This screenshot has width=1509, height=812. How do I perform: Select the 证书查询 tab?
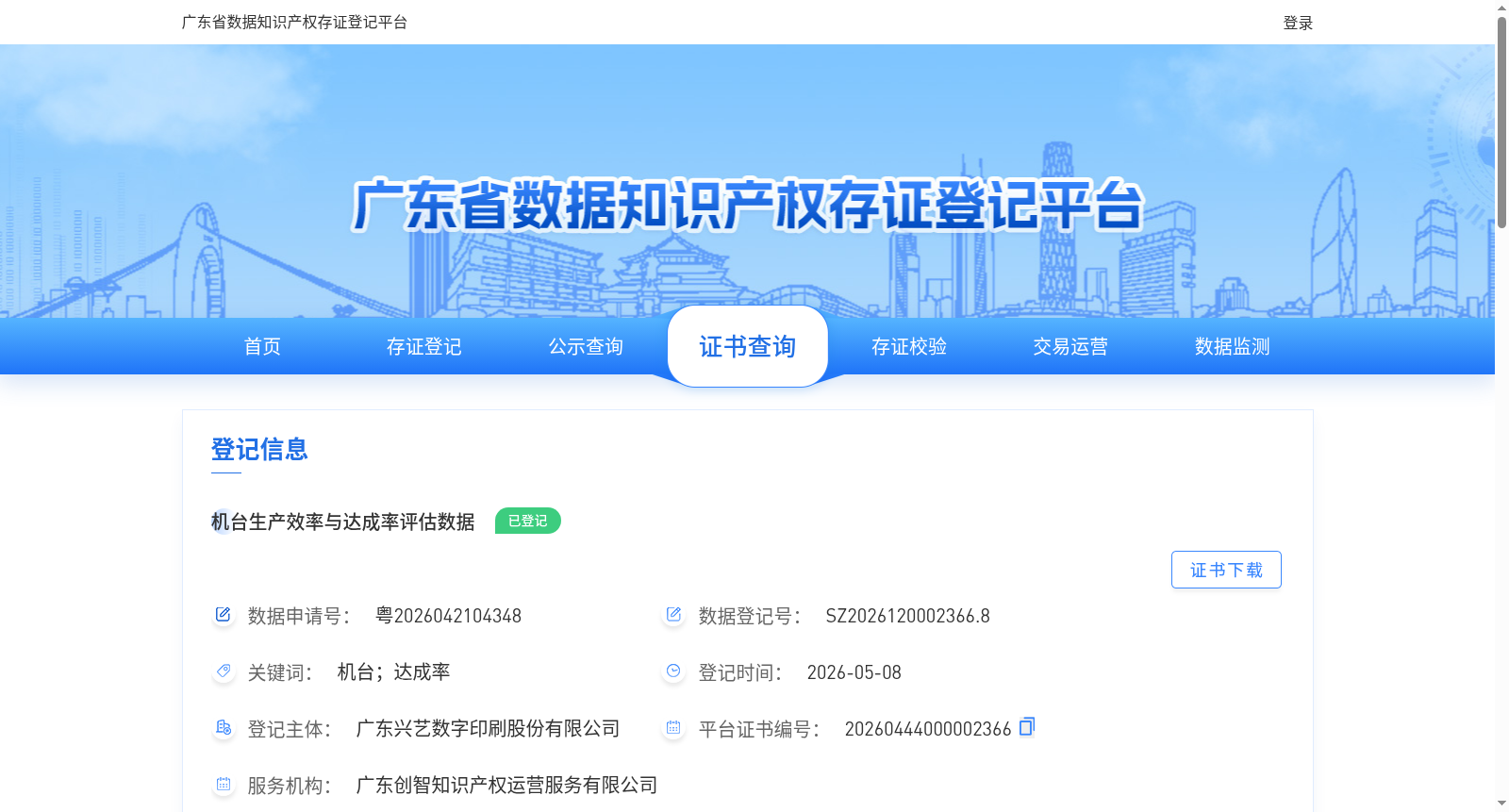click(x=748, y=346)
